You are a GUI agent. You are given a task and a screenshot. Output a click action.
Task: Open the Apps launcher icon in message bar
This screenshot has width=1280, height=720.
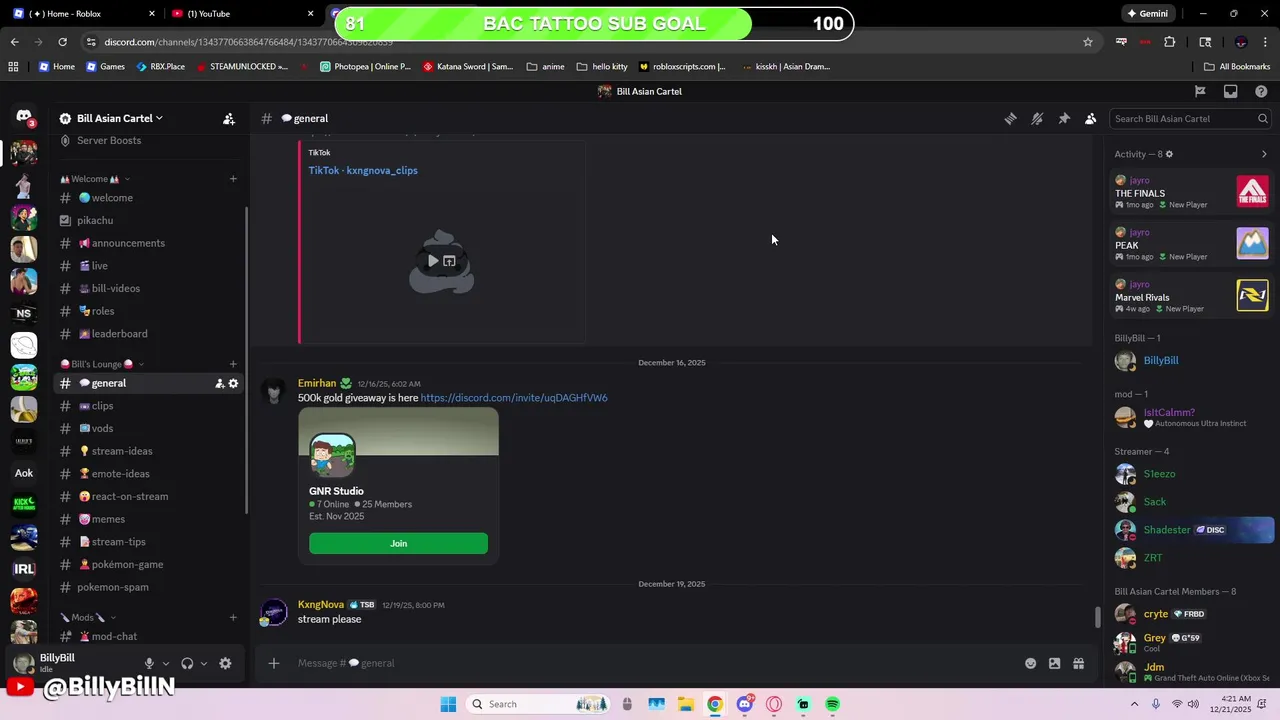click(1079, 663)
